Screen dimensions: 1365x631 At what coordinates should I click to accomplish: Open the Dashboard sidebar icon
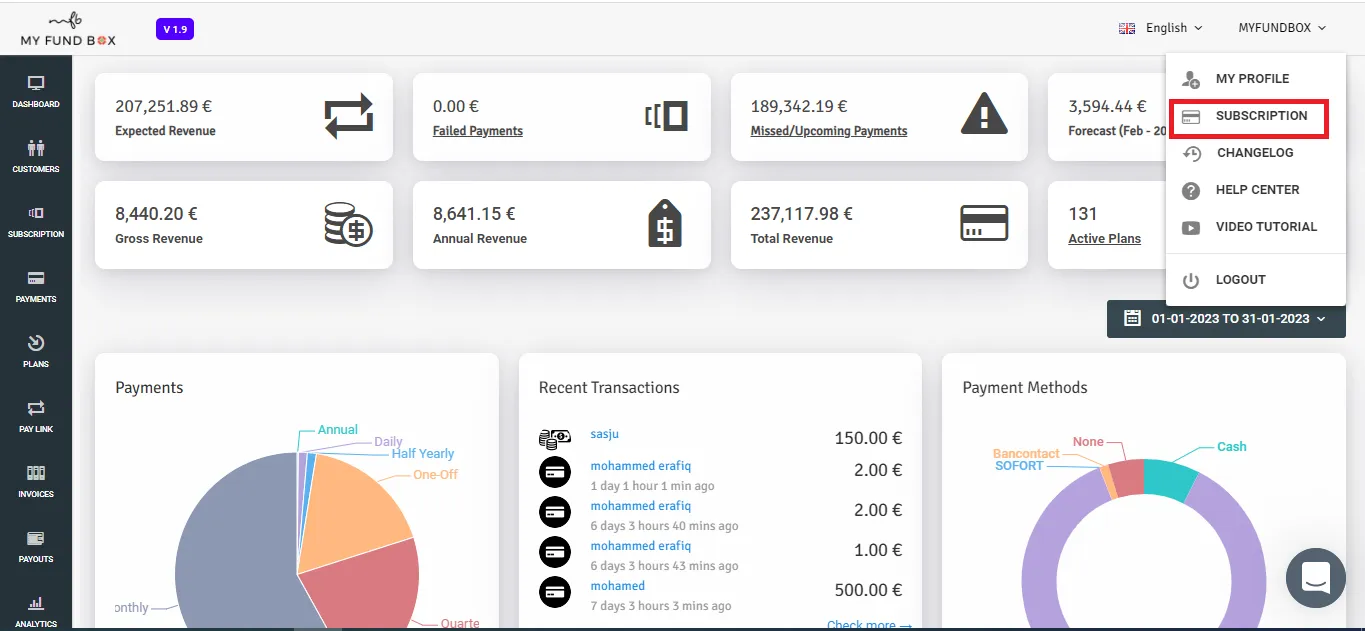[x=36, y=91]
